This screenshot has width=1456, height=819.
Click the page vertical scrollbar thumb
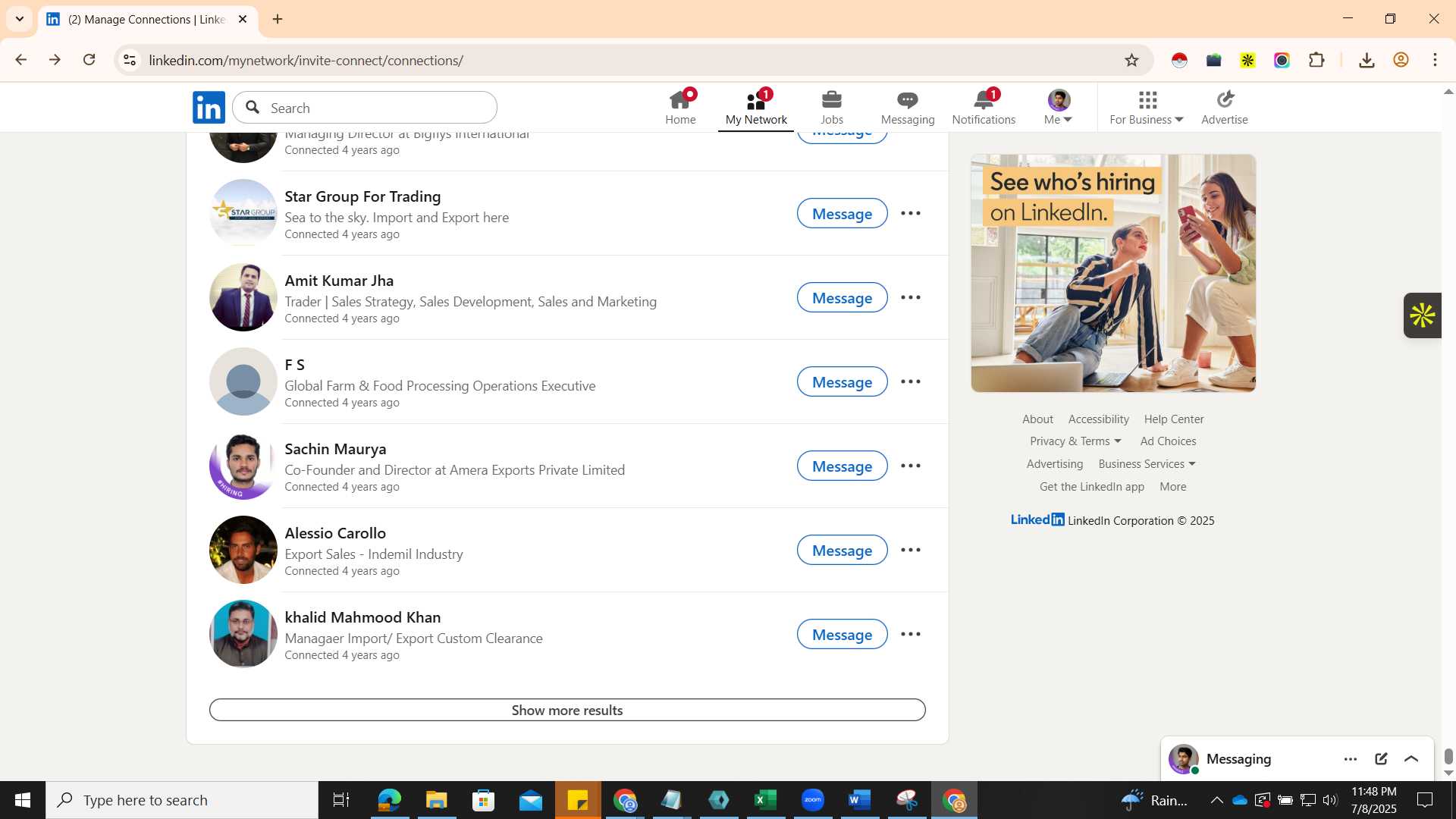[1448, 757]
